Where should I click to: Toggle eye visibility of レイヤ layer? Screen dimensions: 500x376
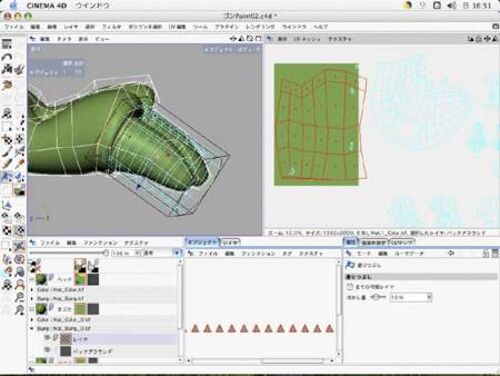tap(47, 338)
